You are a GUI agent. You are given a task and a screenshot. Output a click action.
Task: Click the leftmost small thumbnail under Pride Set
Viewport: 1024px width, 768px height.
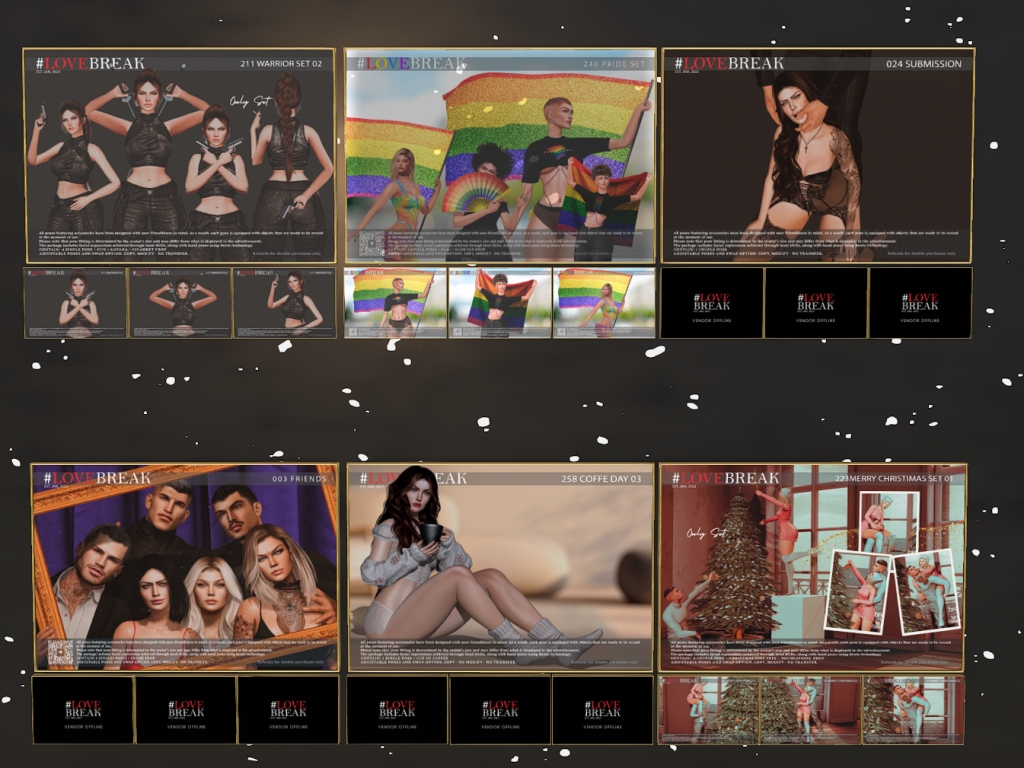click(x=395, y=303)
